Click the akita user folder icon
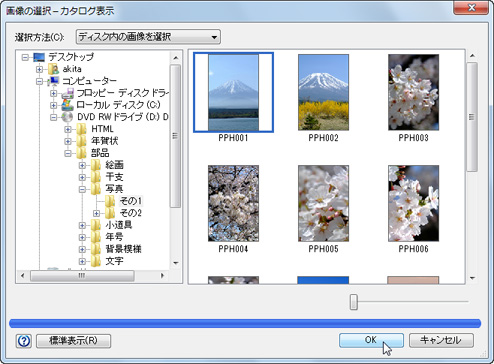The width and height of the screenshot is (494, 364). pyautogui.click(x=53, y=69)
